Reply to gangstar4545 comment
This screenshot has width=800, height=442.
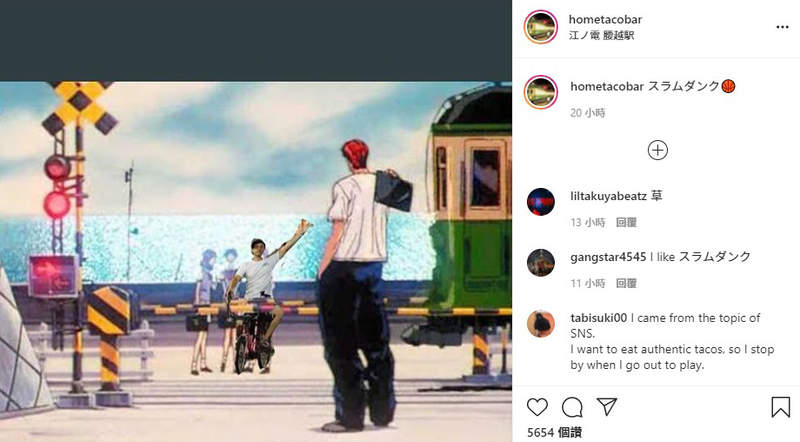(x=626, y=283)
